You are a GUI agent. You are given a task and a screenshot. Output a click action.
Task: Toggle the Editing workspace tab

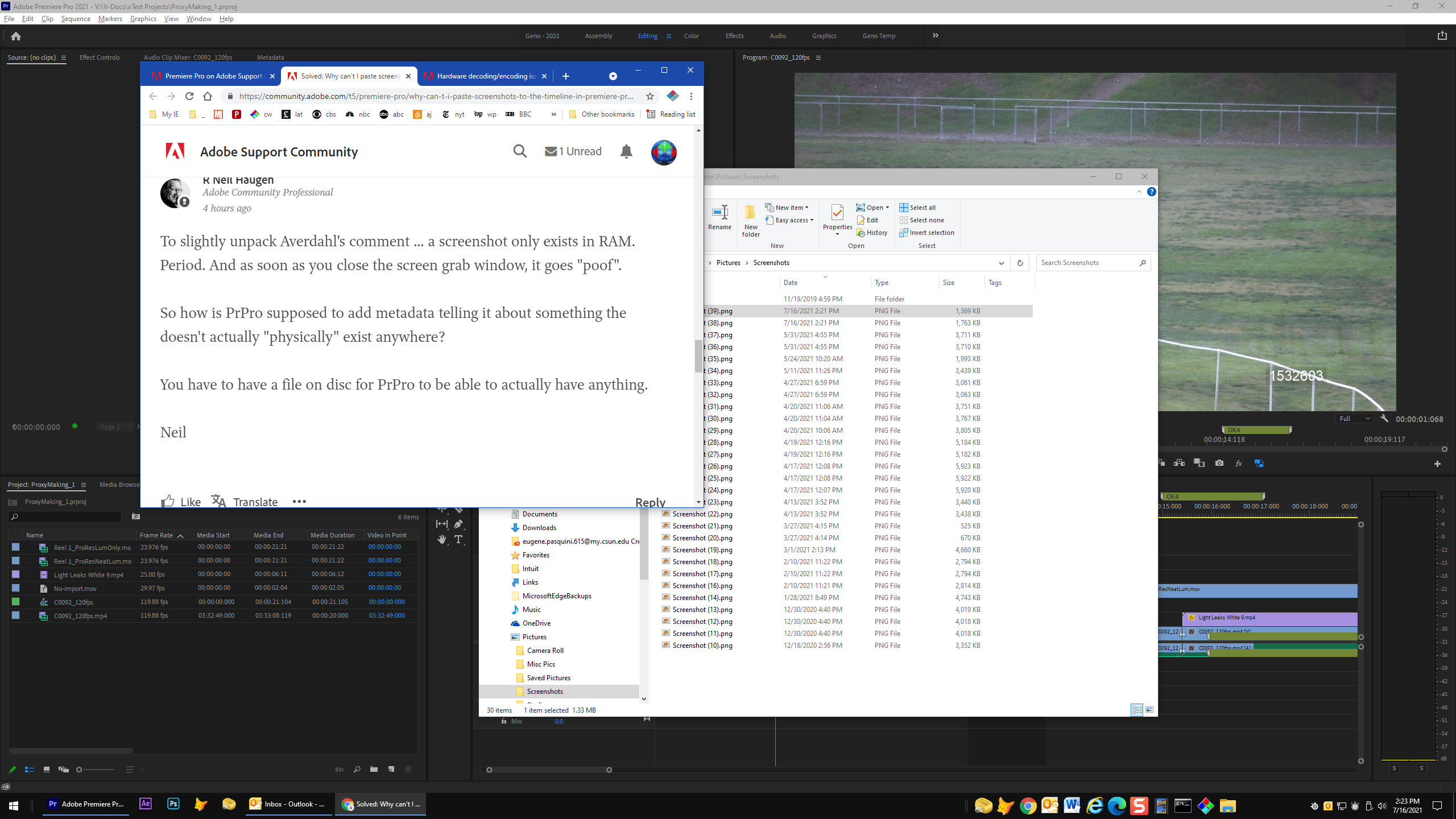click(648, 35)
